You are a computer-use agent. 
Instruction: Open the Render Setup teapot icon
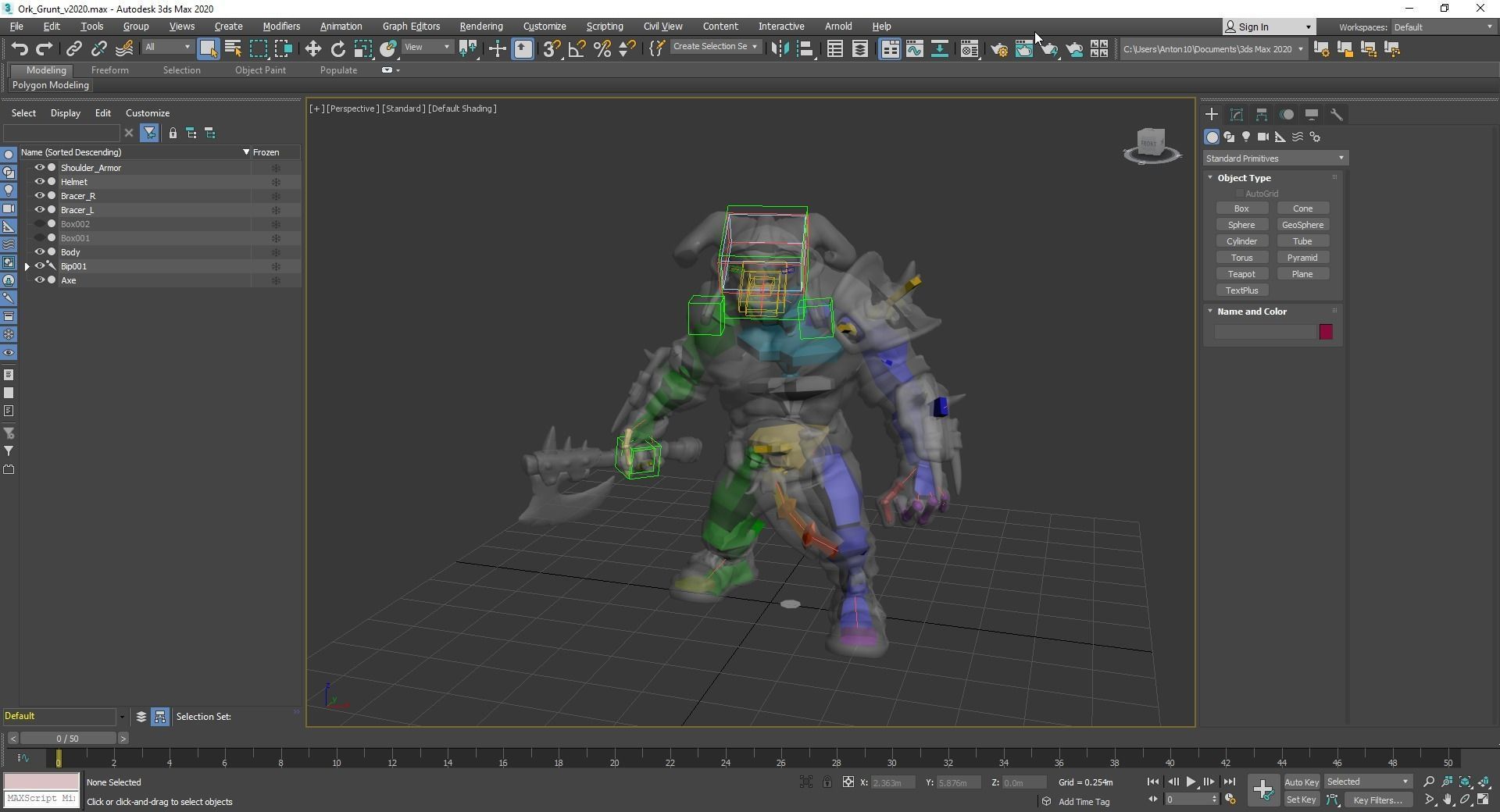coord(998,49)
